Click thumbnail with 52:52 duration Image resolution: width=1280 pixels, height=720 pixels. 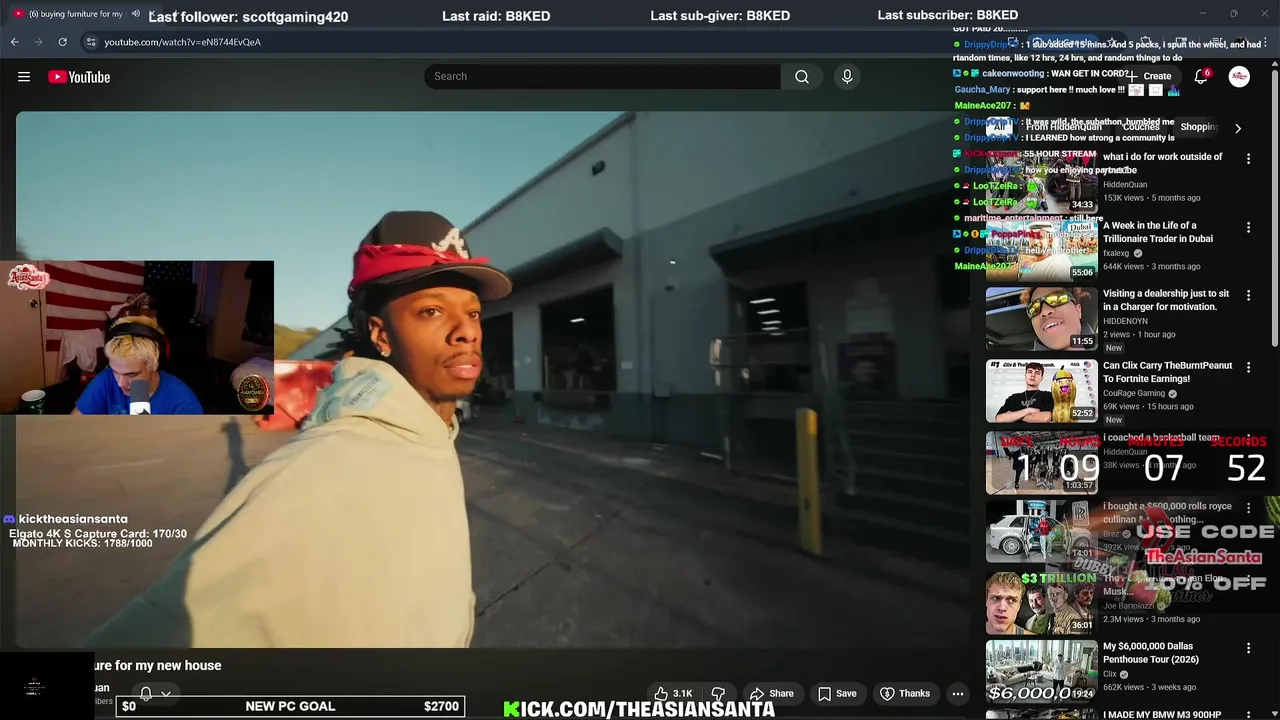tap(1041, 390)
